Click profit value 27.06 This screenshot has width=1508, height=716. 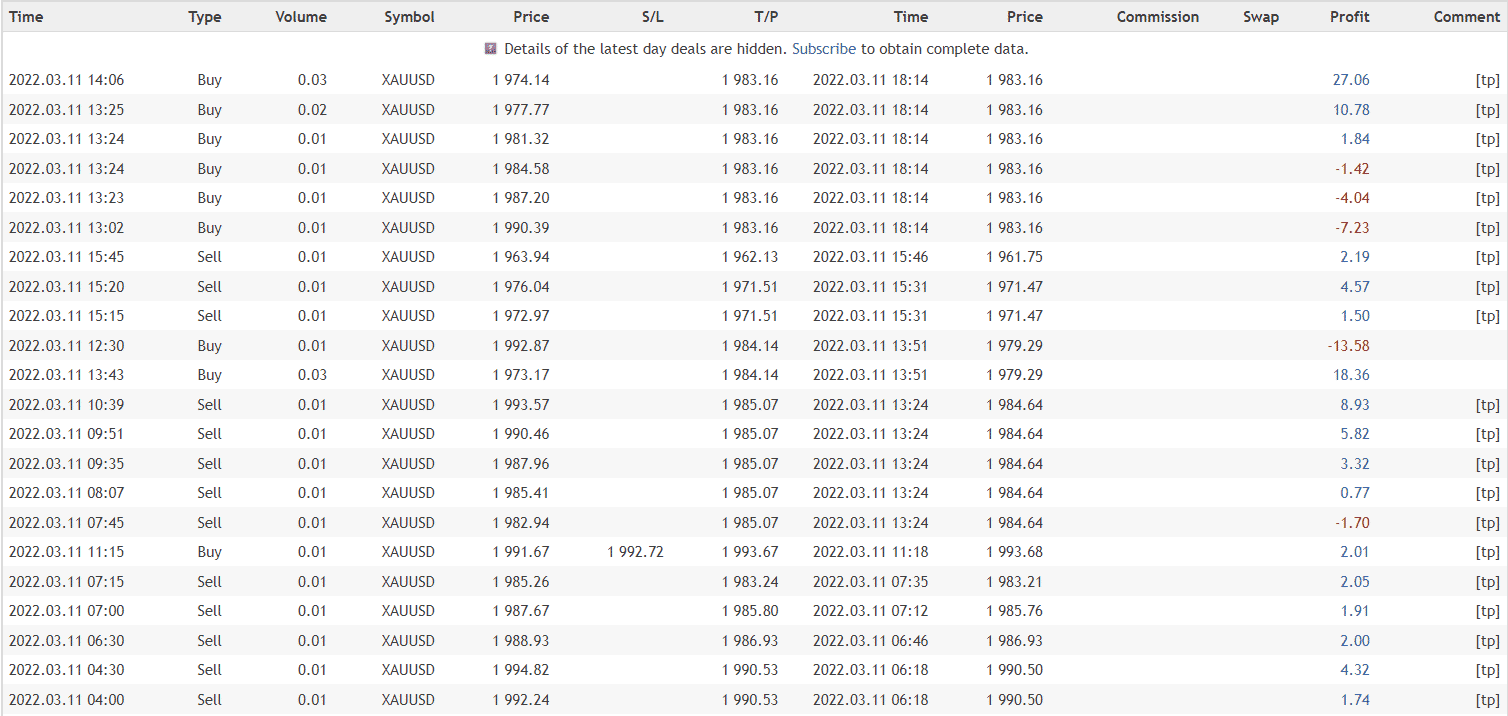tap(1351, 80)
